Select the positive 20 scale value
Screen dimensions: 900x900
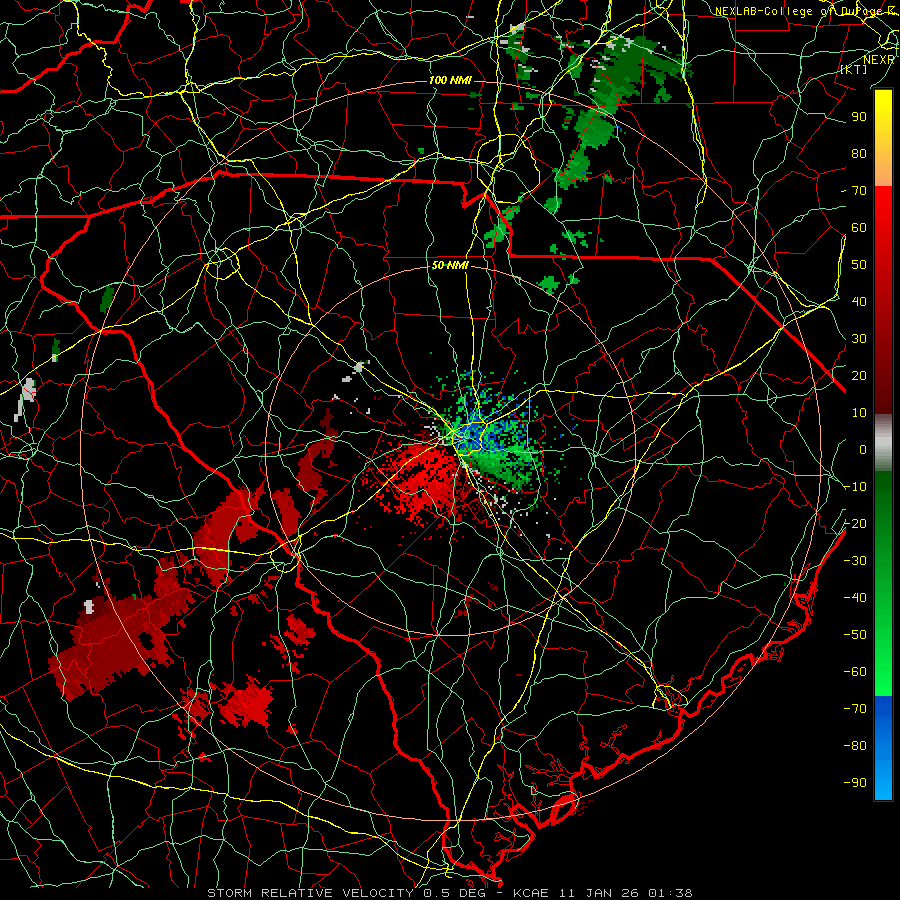pos(859,375)
